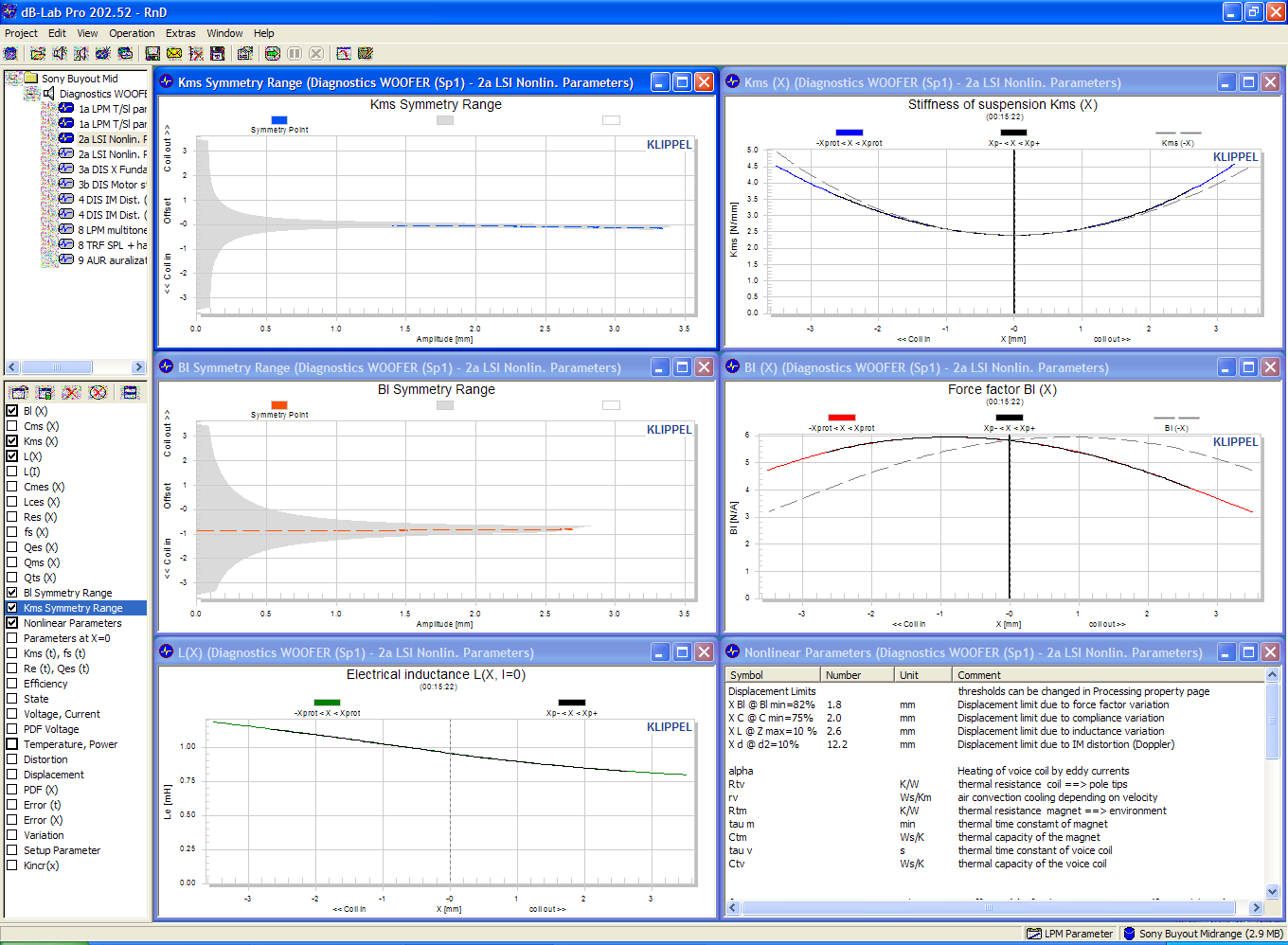Open a project via the folder toolbar icon
Viewport: 1288px width, 945px height.
point(38,53)
